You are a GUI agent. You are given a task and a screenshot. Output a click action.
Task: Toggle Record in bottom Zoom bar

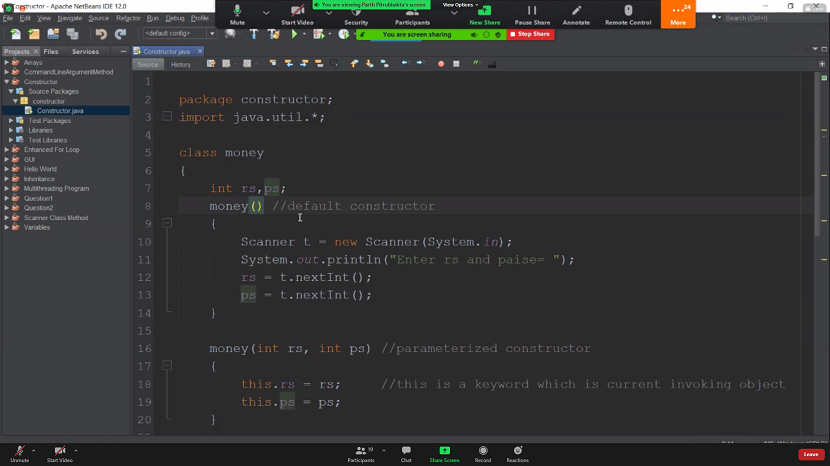click(483, 454)
